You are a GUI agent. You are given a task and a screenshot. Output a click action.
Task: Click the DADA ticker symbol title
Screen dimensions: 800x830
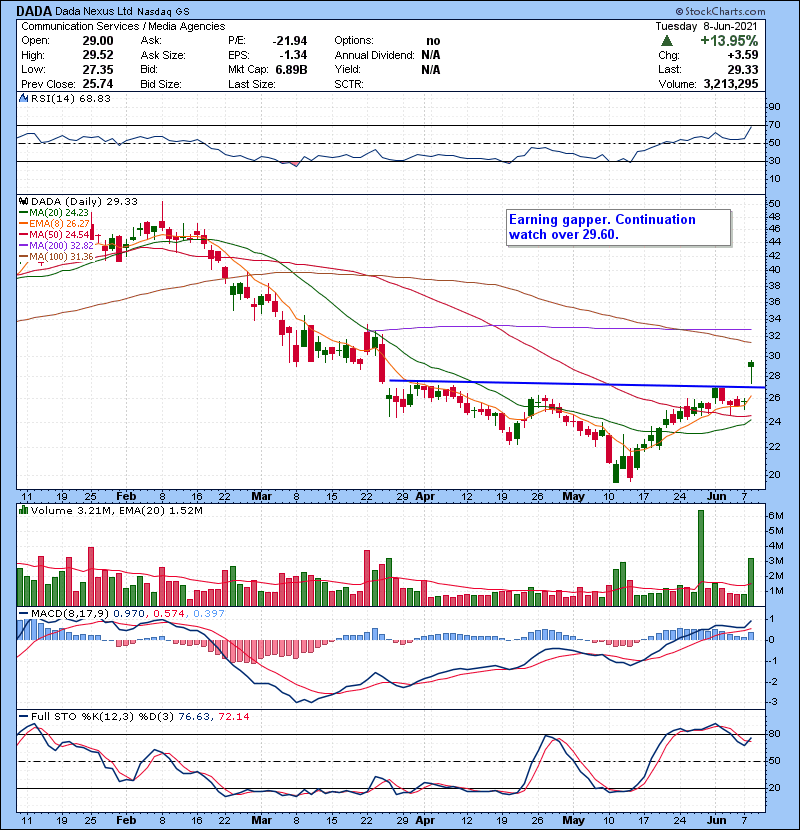click(34, 11)
